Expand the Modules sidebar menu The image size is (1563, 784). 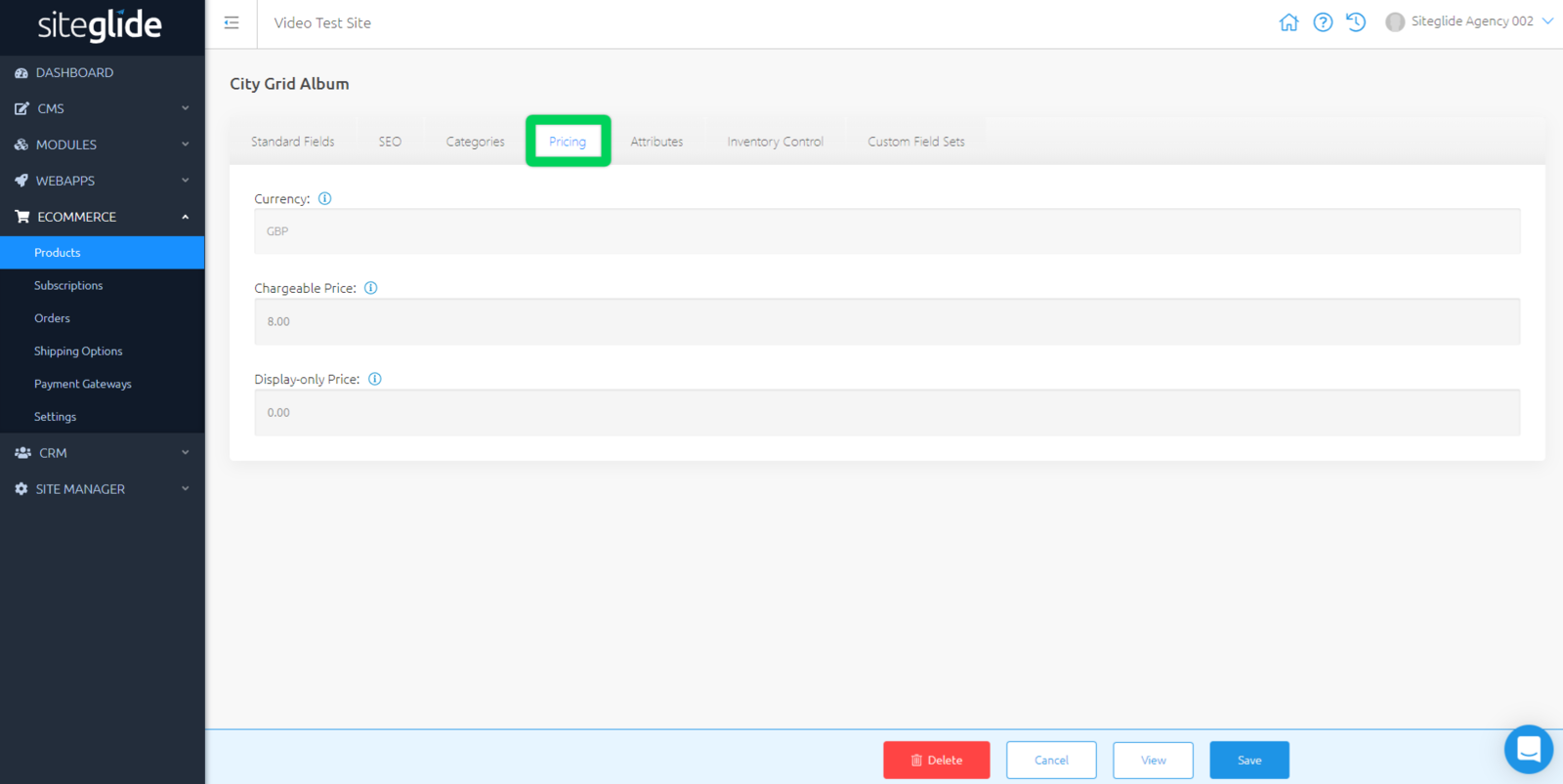click(102, 144)
